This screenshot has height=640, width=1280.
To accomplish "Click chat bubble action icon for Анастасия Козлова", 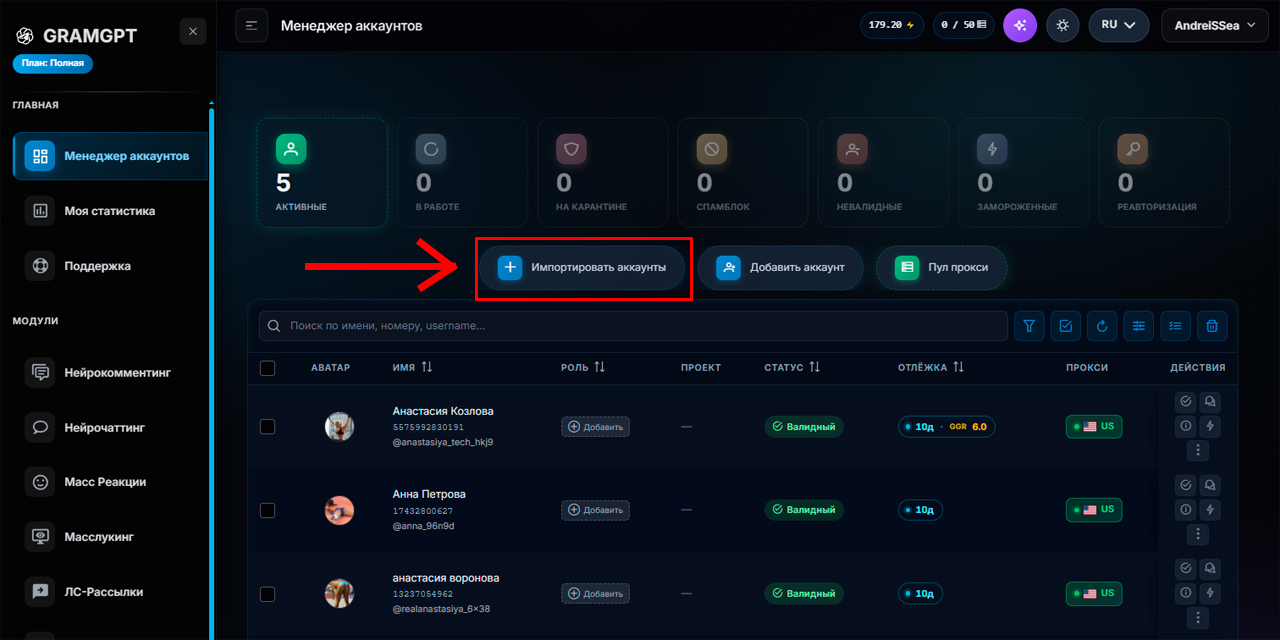I will click(x=1210, y=401).
